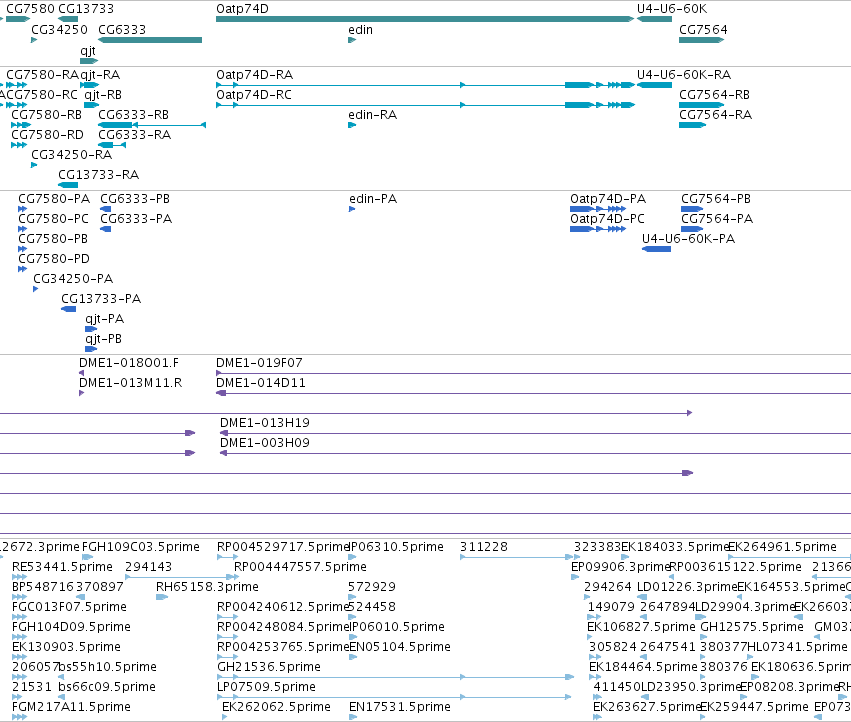
Task: Click BAC end DME1-013M11.R
Action: pos(81,393)
